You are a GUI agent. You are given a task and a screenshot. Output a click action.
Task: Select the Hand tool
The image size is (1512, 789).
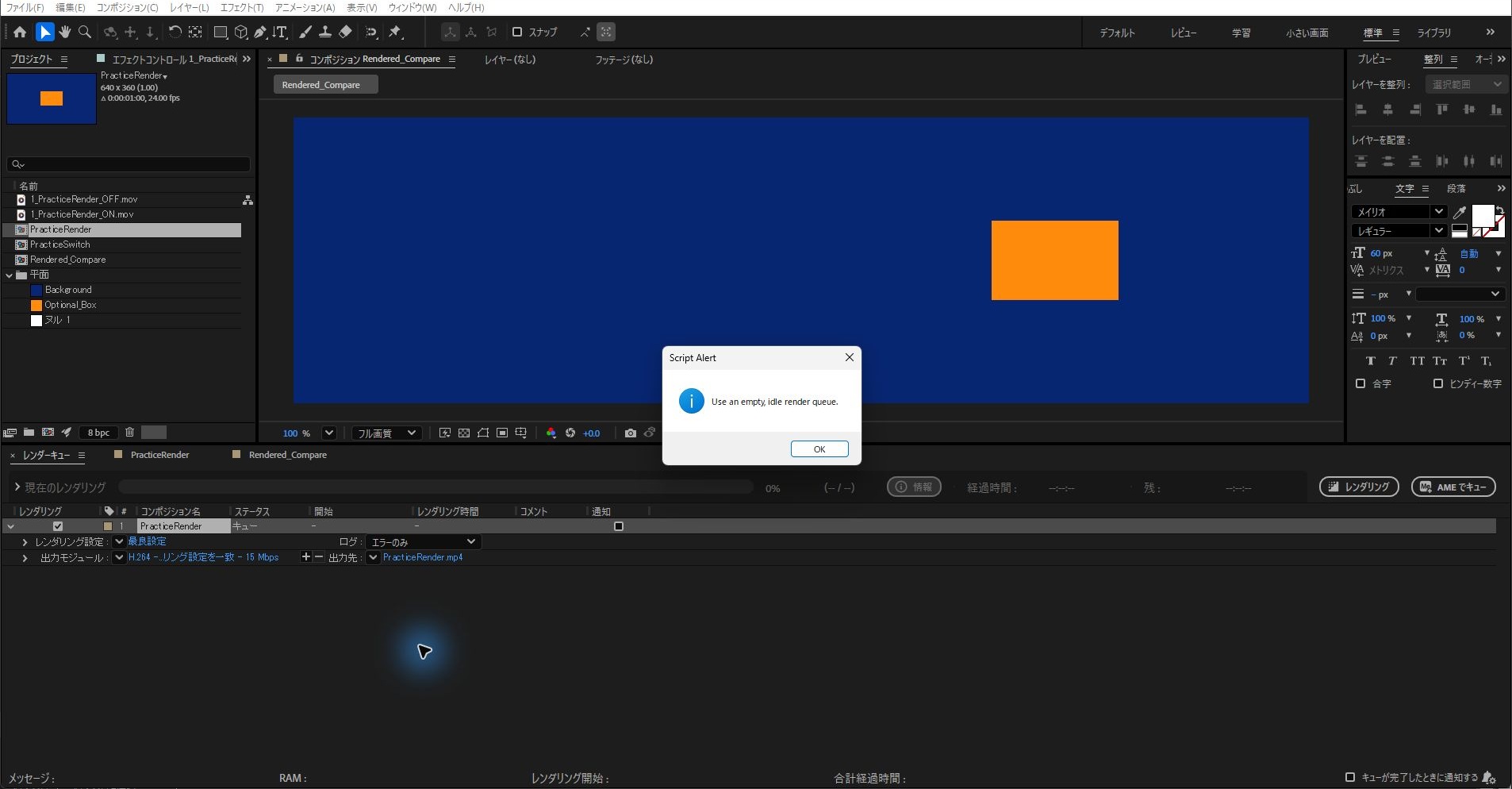tap(65, 33)
